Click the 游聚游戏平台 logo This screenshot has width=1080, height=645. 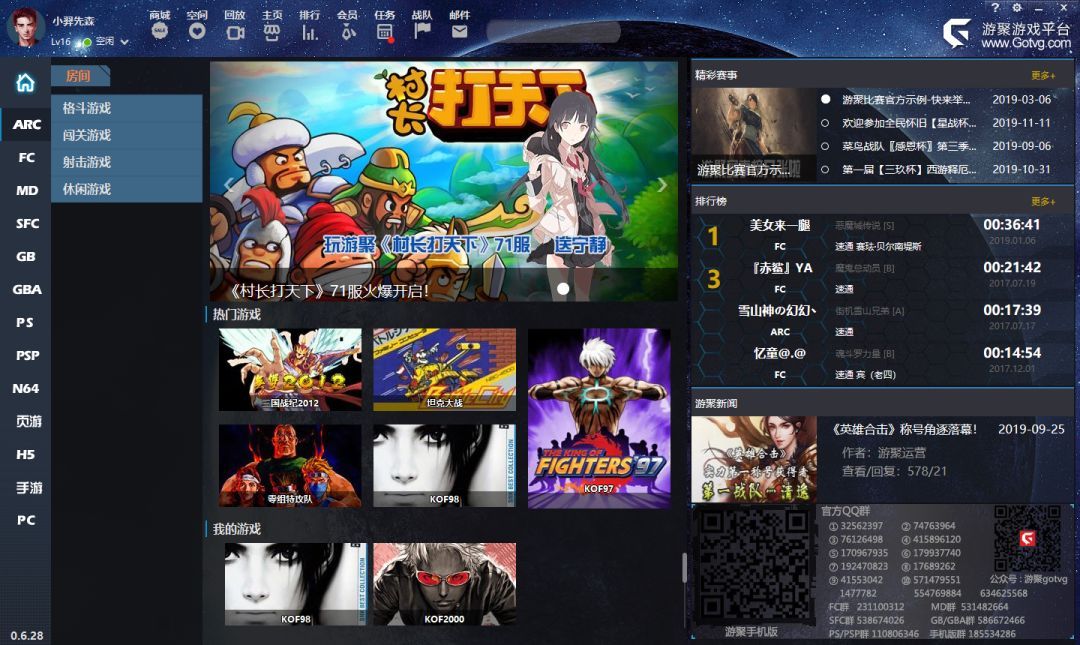(1006, 34)
